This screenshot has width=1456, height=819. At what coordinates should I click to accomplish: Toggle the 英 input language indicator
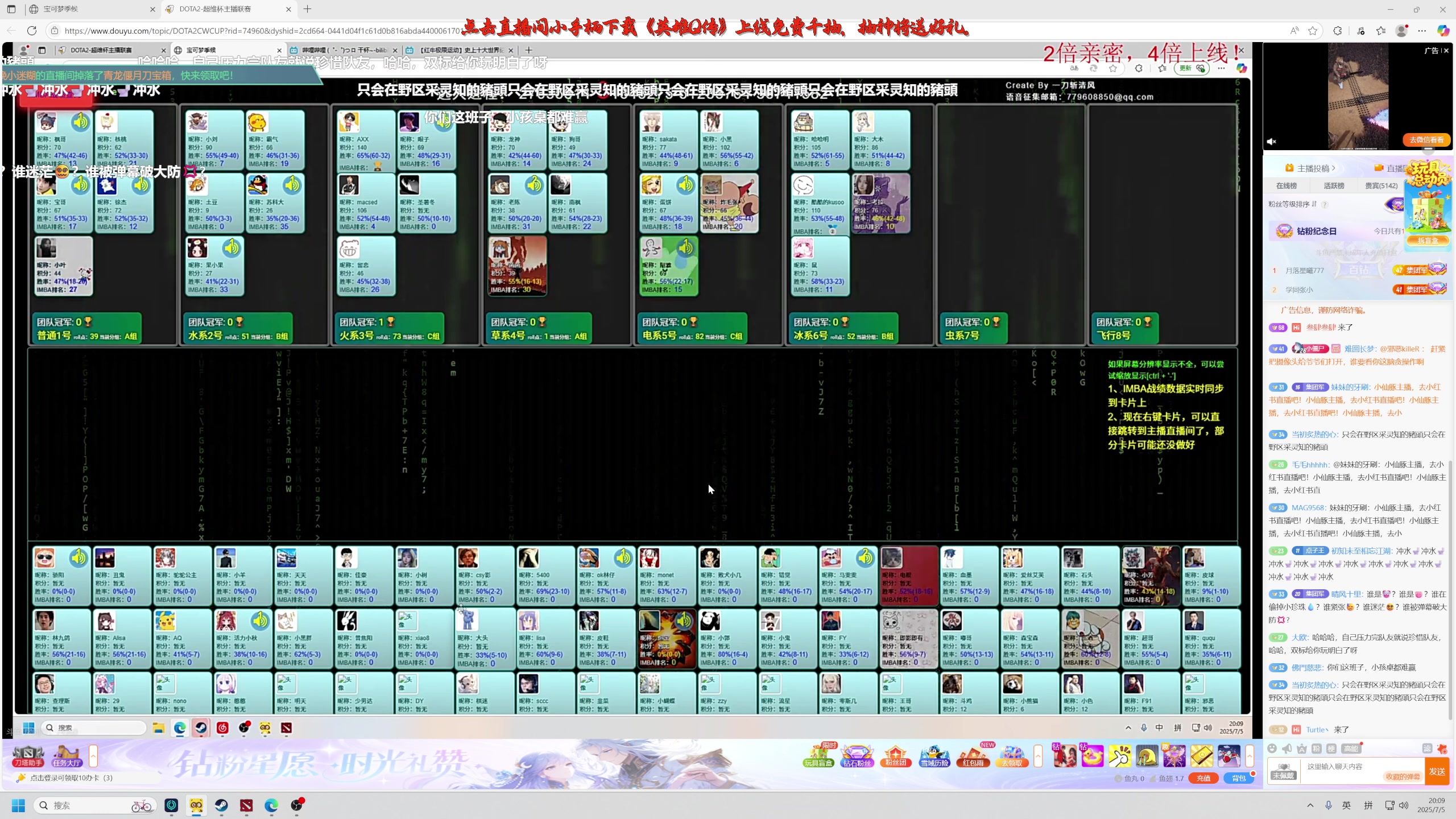(x=1346, y=805)
